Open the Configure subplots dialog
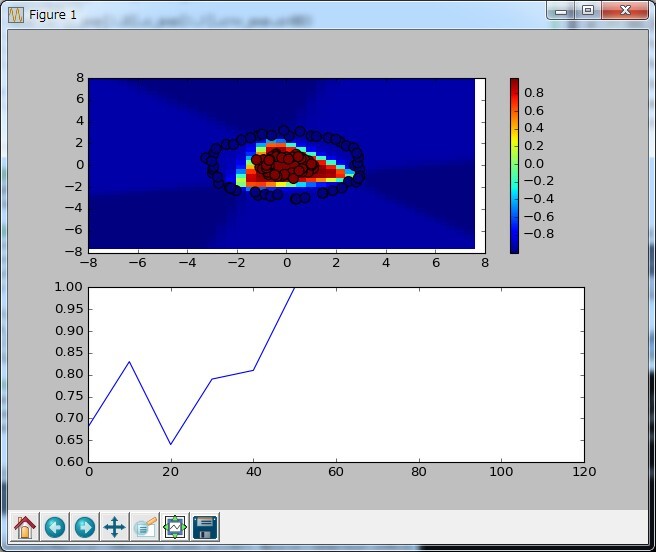The height and width of the screenshot is (552, 656). (x=175, y=527)
